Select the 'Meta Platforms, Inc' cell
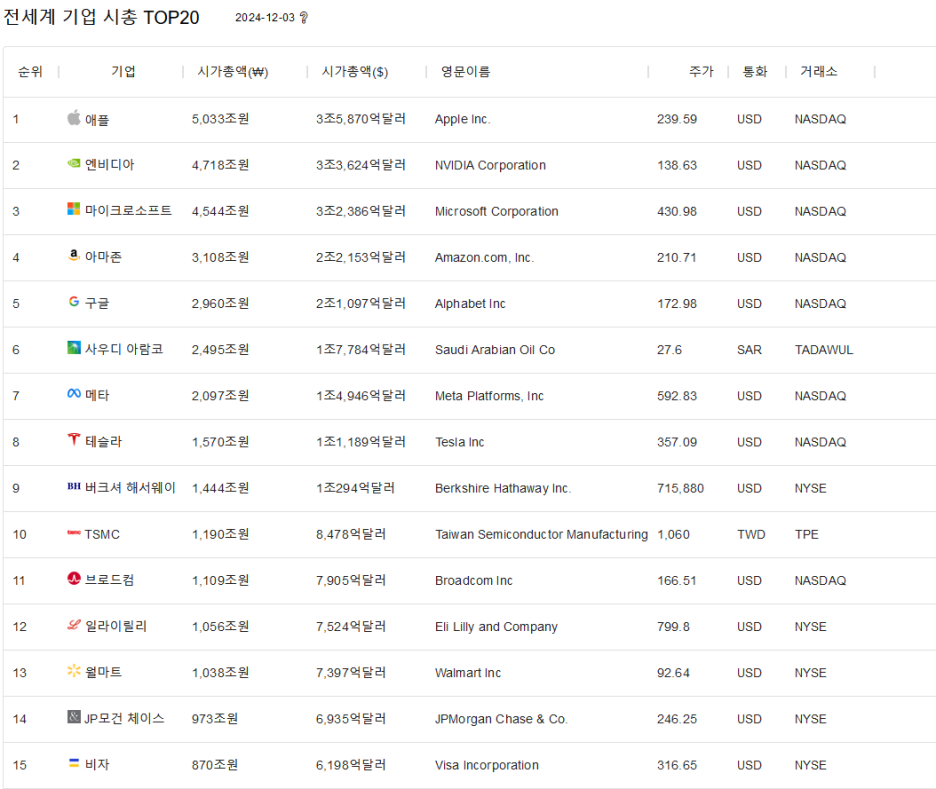Viewport: 936px width, 789px height. (x=489, y=396)
